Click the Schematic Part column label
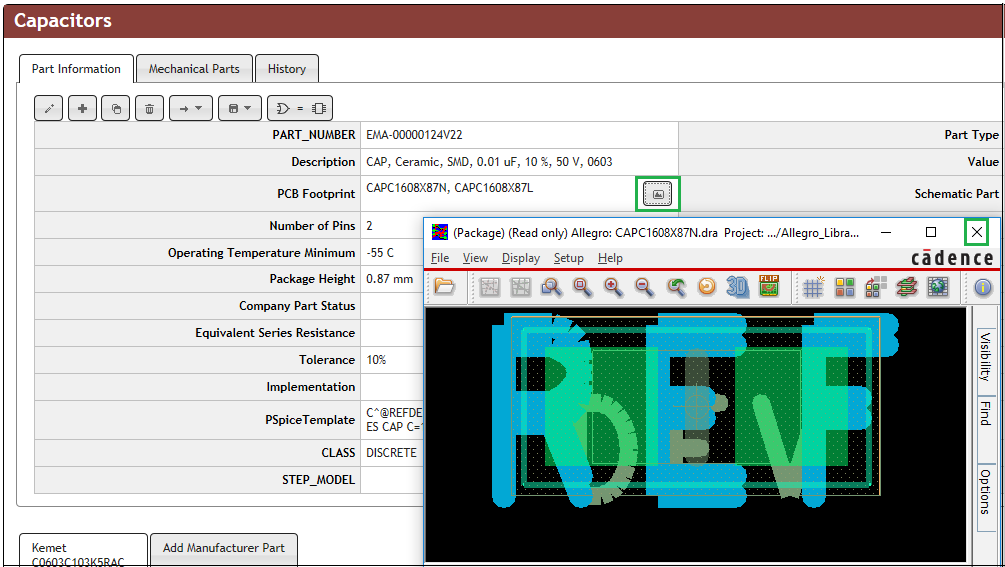Image resolution: width=1005 pixels, height=567 pixels. coord(956,193)
